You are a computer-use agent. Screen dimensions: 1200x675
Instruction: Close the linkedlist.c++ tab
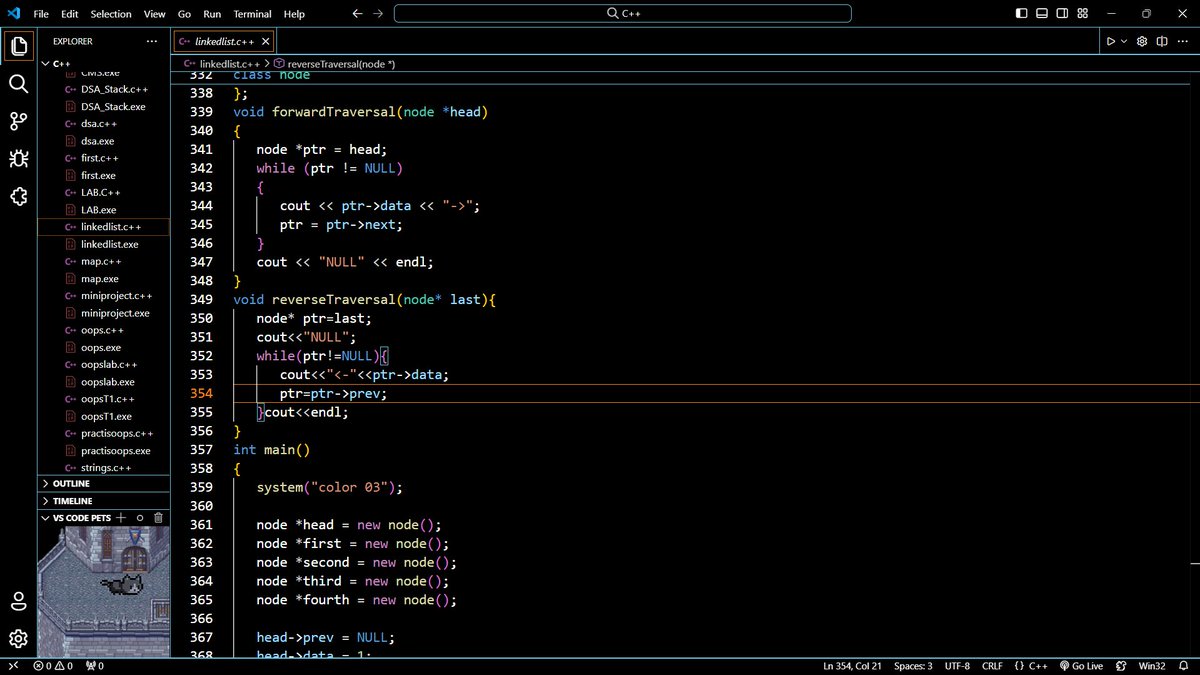[265, 41]
